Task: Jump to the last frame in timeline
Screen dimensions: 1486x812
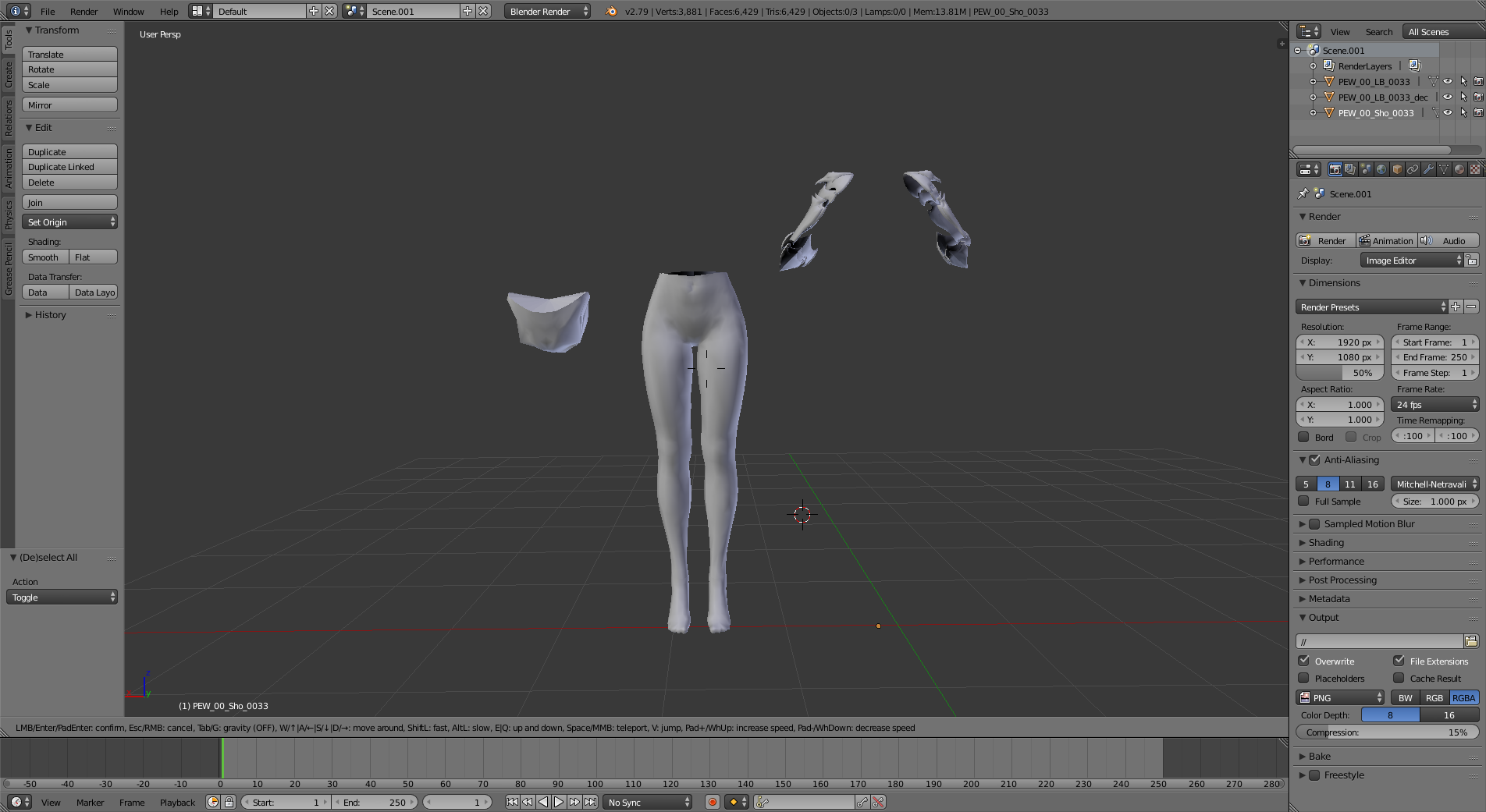Action: point(591,802)
